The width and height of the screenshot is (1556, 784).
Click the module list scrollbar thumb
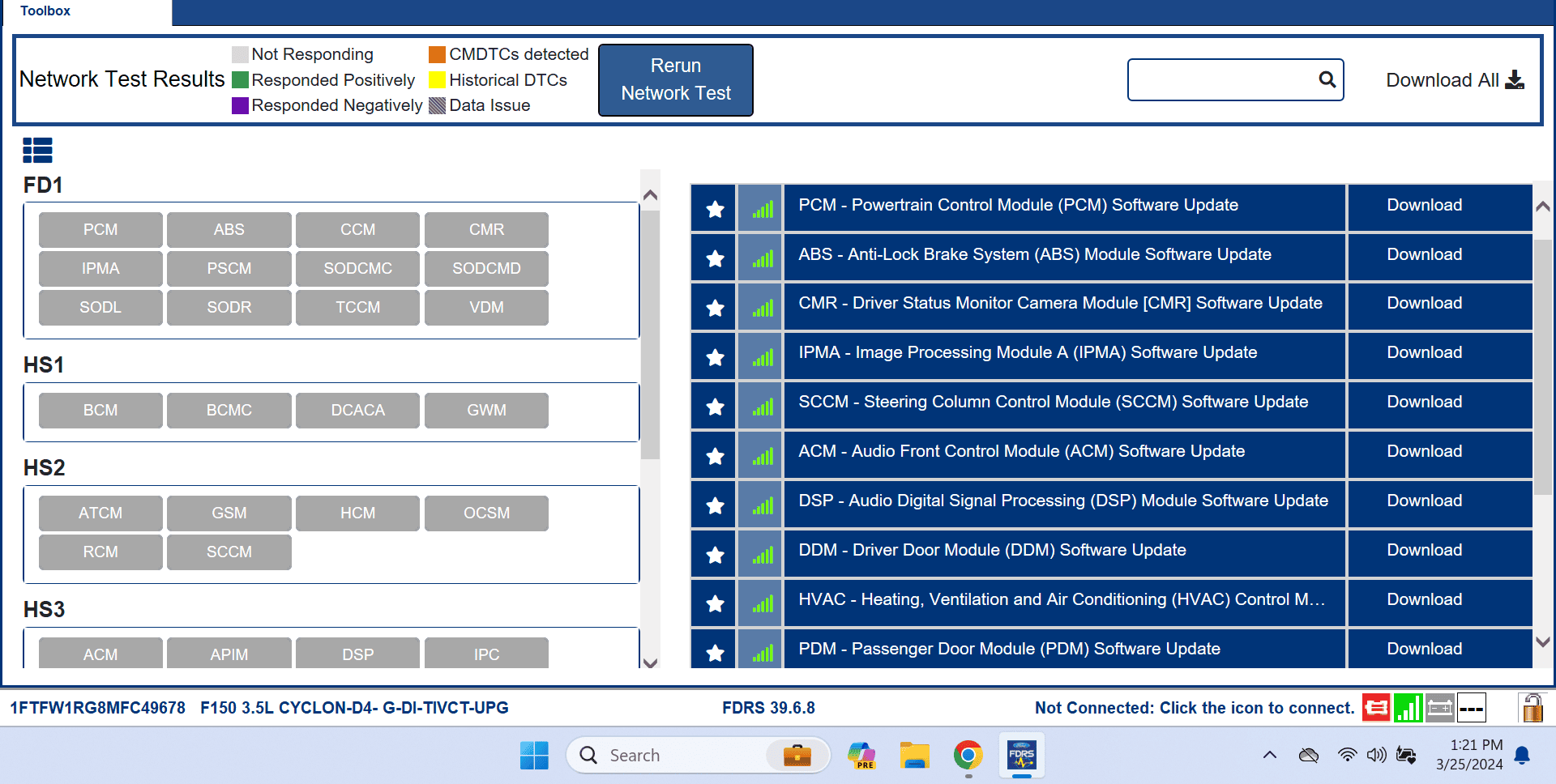click(650, 334)
